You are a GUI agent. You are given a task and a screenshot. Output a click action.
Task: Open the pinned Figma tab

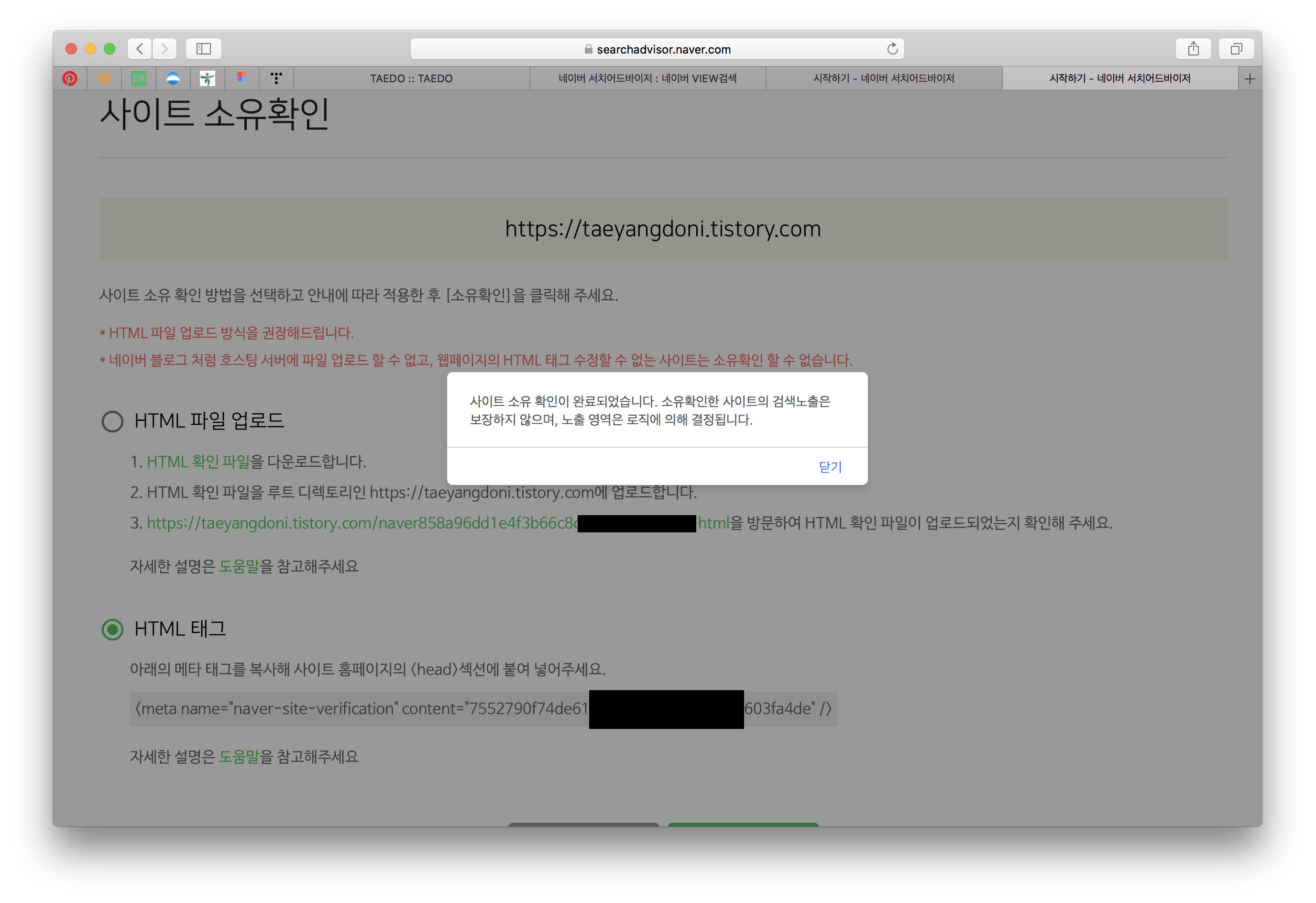(242, 78)
